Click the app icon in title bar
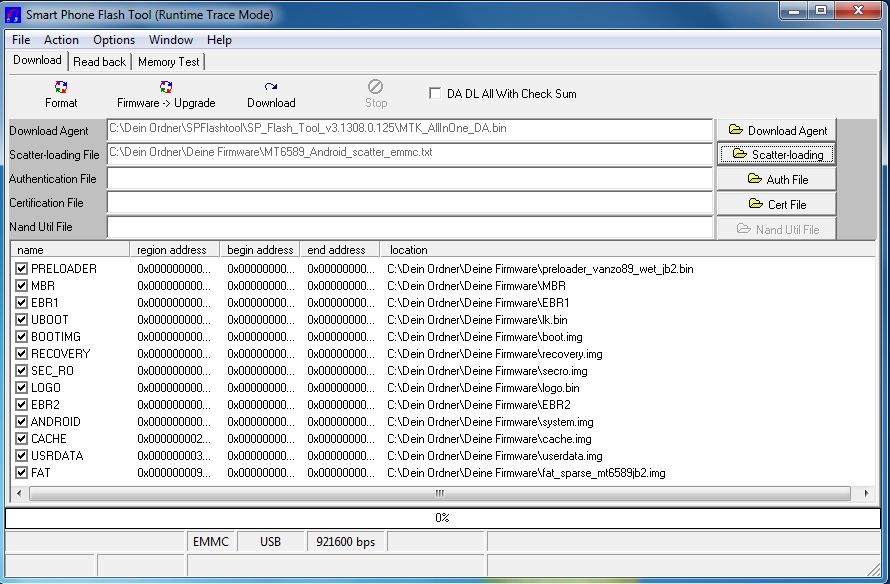 pyautogui.click(x=14, y=14)
